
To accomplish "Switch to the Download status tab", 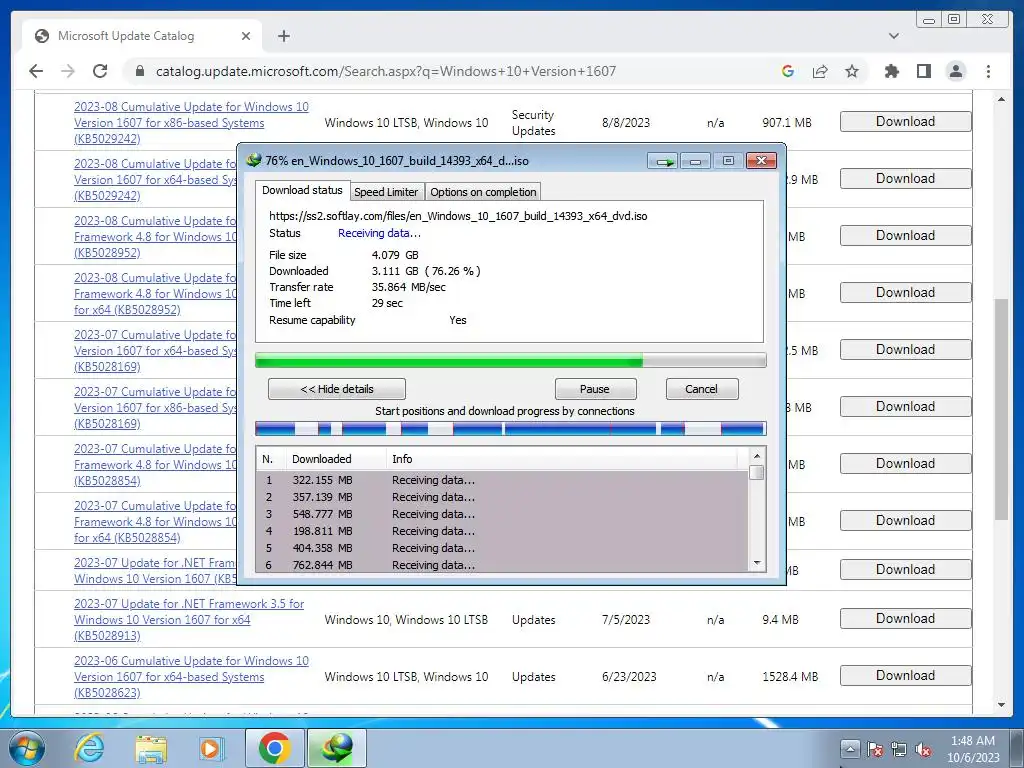I will pos(302,190).
